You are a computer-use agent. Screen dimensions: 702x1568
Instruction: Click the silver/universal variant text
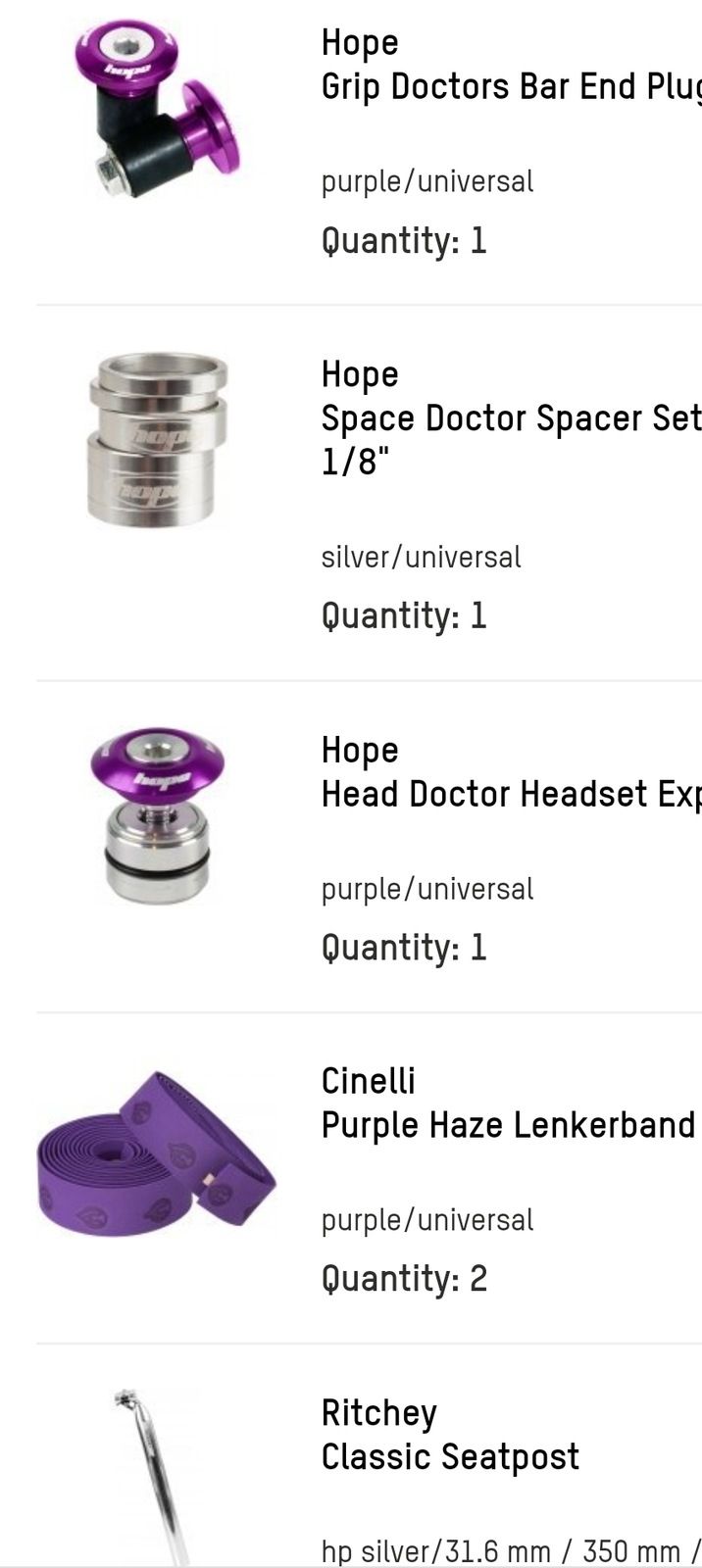(422, 557)
